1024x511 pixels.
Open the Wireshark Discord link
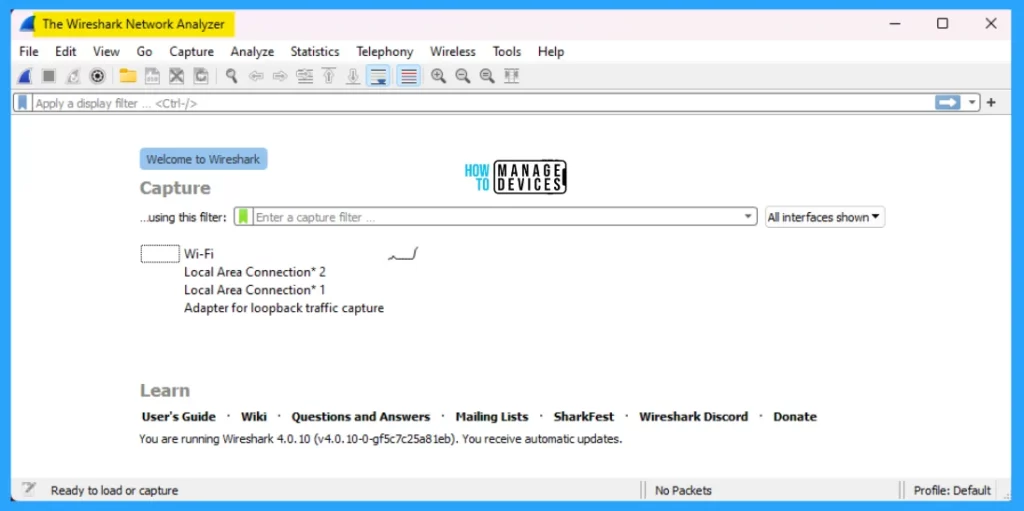(x=694, y=416)
